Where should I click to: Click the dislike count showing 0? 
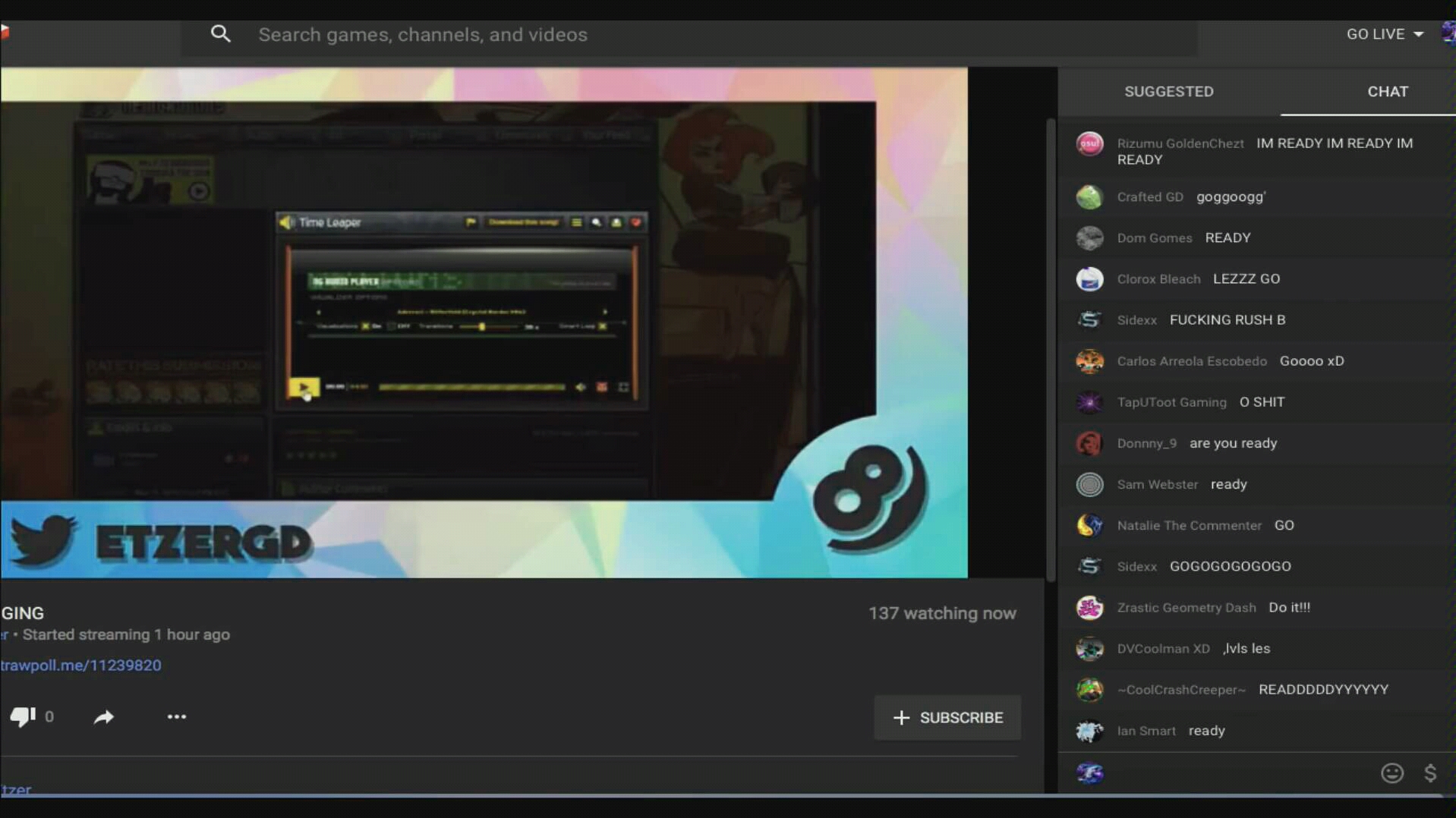click(x=49, y=717)
